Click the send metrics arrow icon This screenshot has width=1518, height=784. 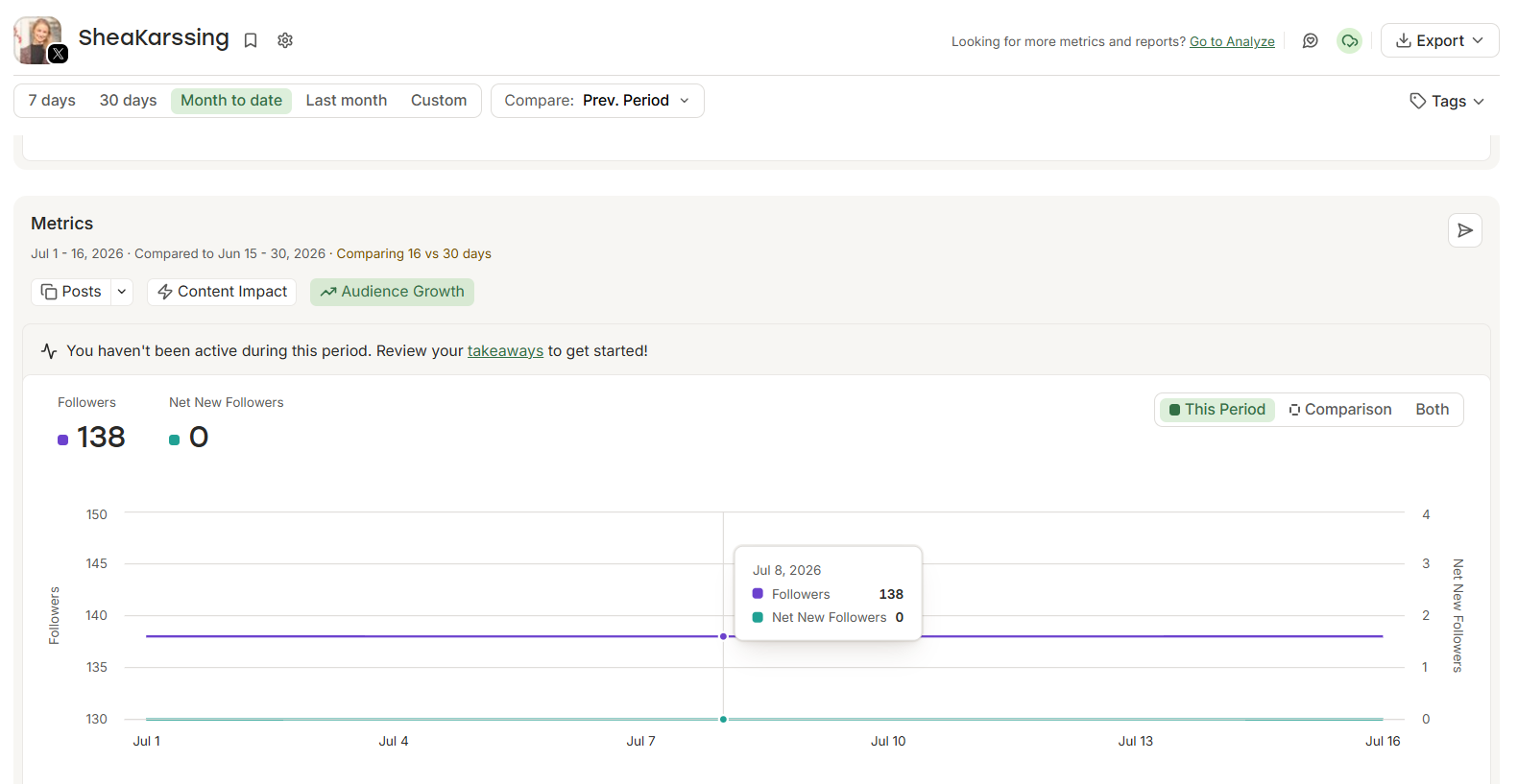pyautogui.click(x=1464, y=230)
